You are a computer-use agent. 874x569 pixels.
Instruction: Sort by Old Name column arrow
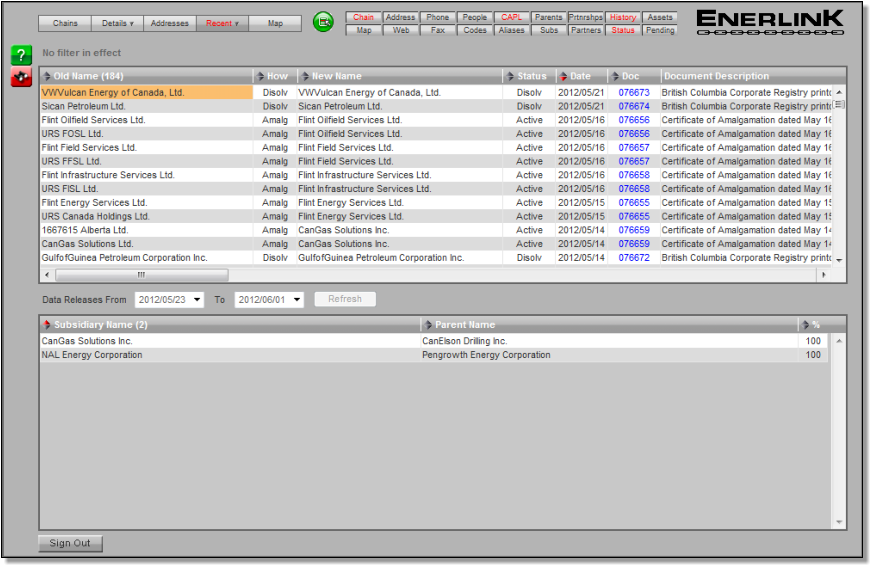(x=47, y=76)
